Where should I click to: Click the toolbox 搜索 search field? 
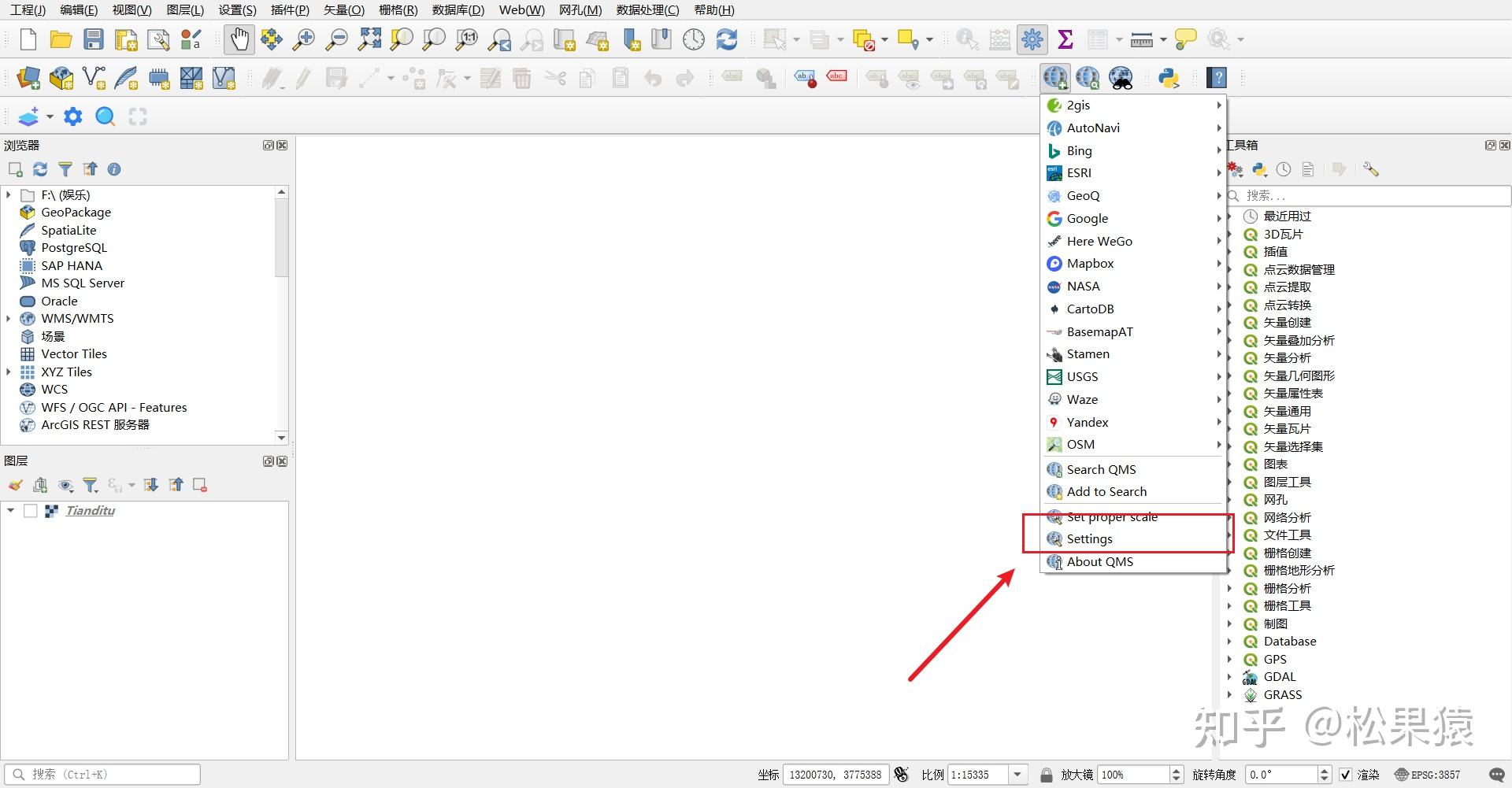(1369, 195)
